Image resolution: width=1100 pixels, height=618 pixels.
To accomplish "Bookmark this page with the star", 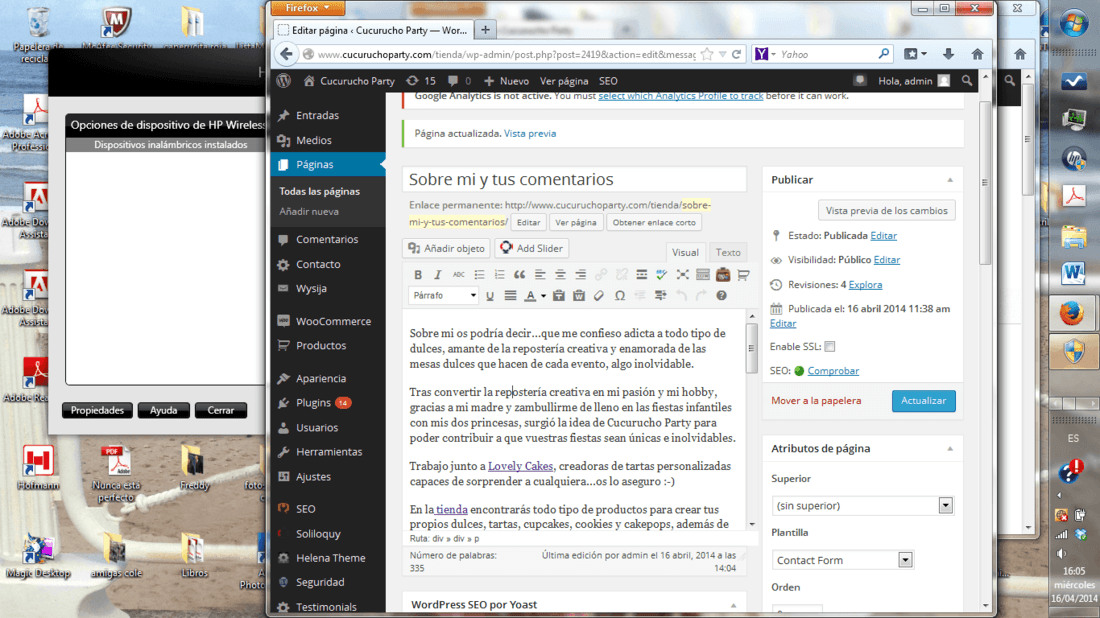I will click(707, 54).
